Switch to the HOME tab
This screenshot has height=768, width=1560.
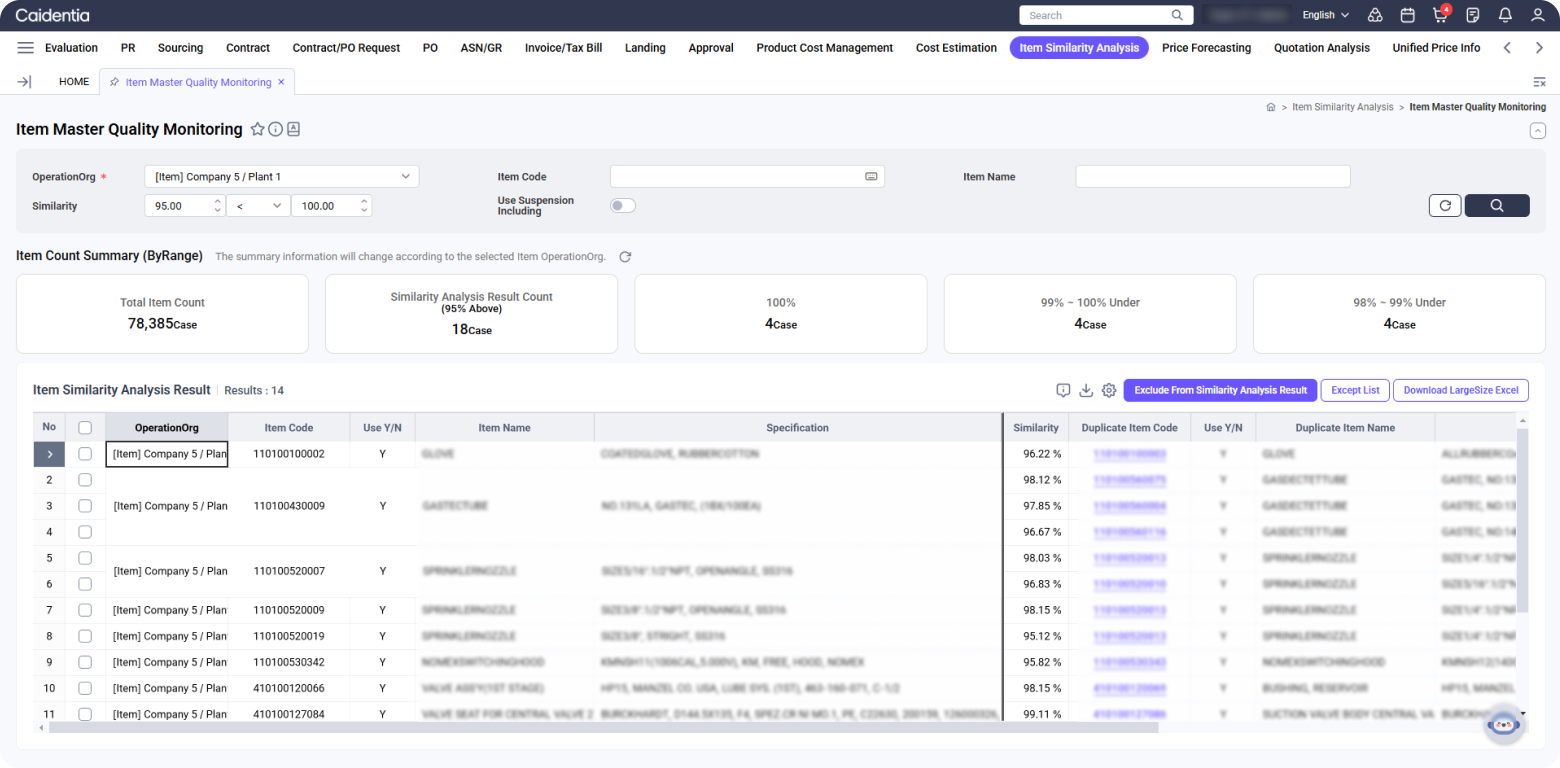(74, 82)
